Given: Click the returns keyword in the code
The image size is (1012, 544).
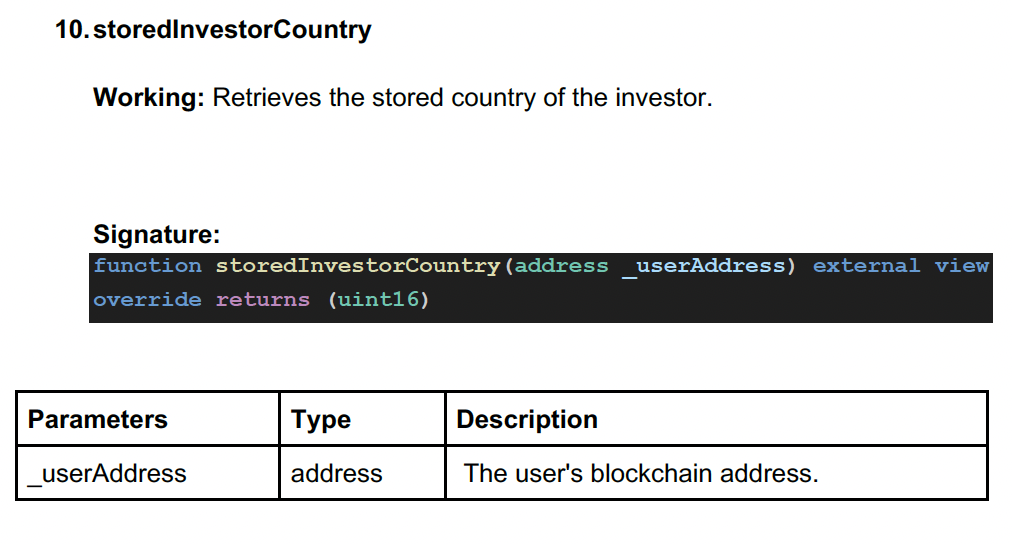Looking at the screenshot, I should pyautogui.click(x=263, y=300).
